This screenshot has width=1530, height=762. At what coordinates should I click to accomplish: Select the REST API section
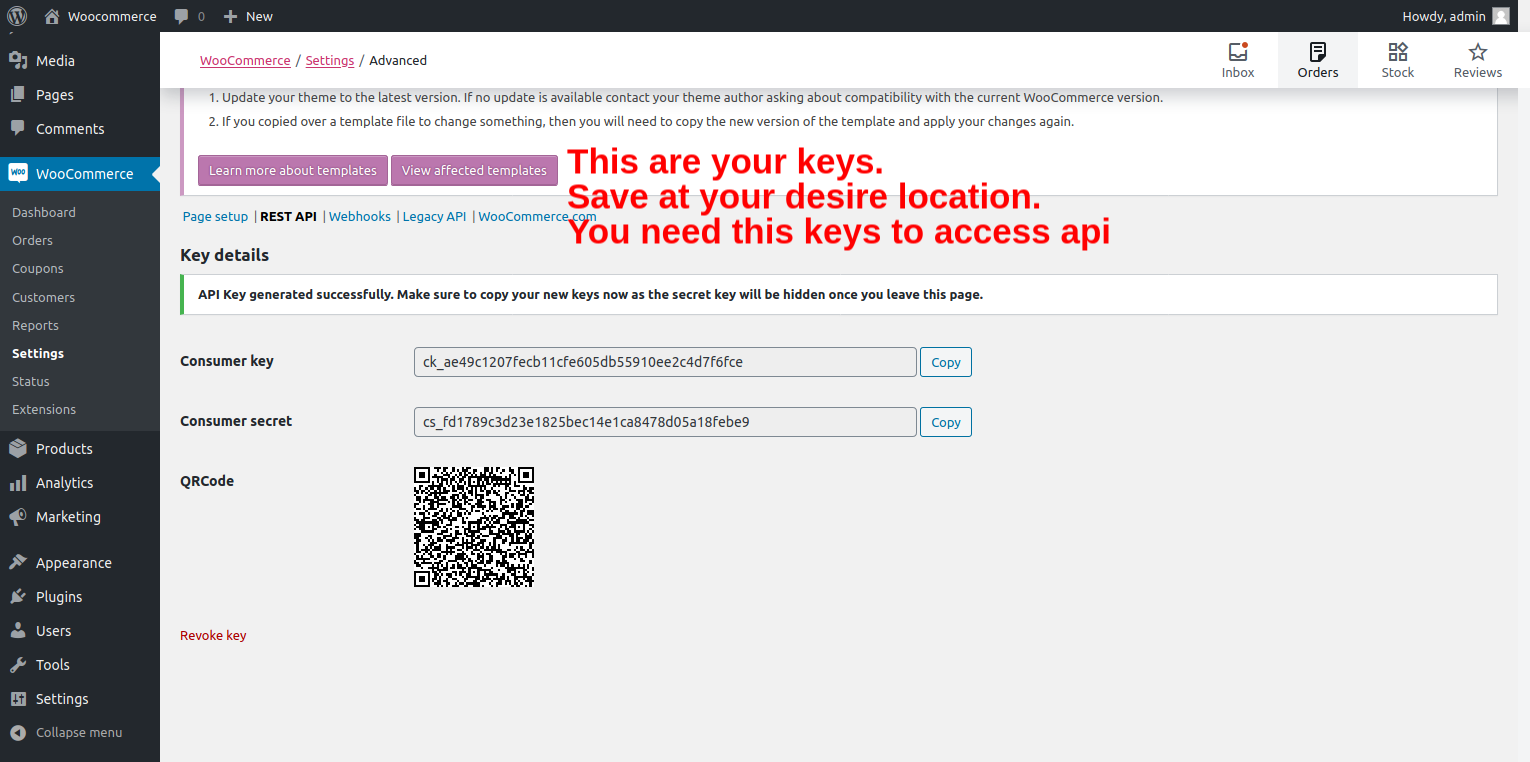tap(288, 216)
